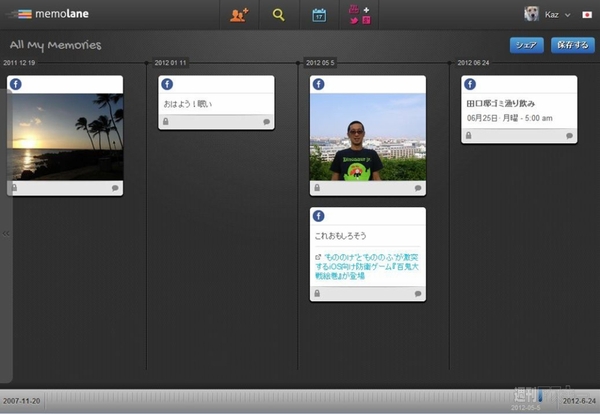This screenshot has width=600, height=414.
Task: Click the Kaz profile avatar
Action: pos(531,14)
